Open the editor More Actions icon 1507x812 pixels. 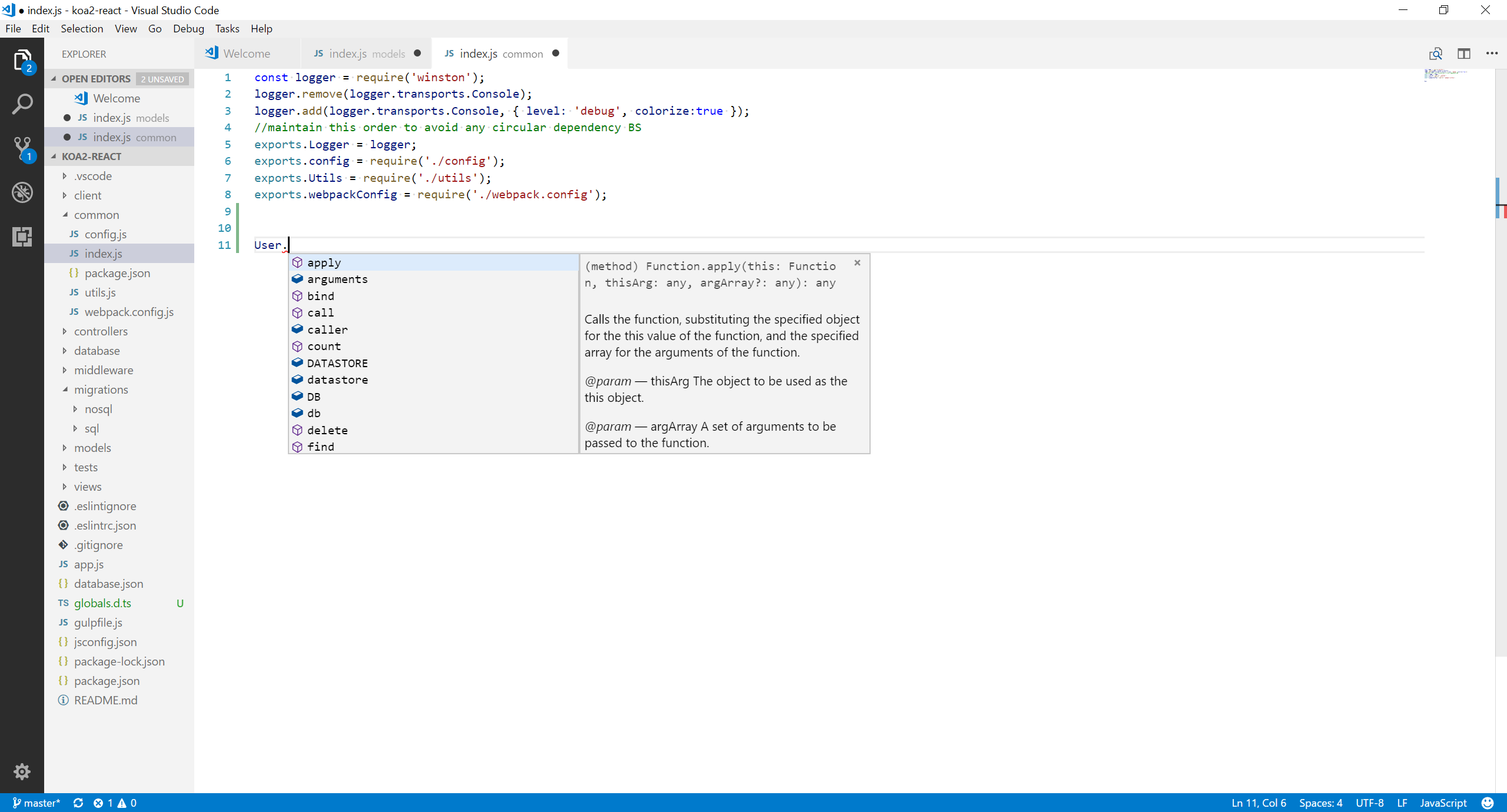[x=1492, y=53]
